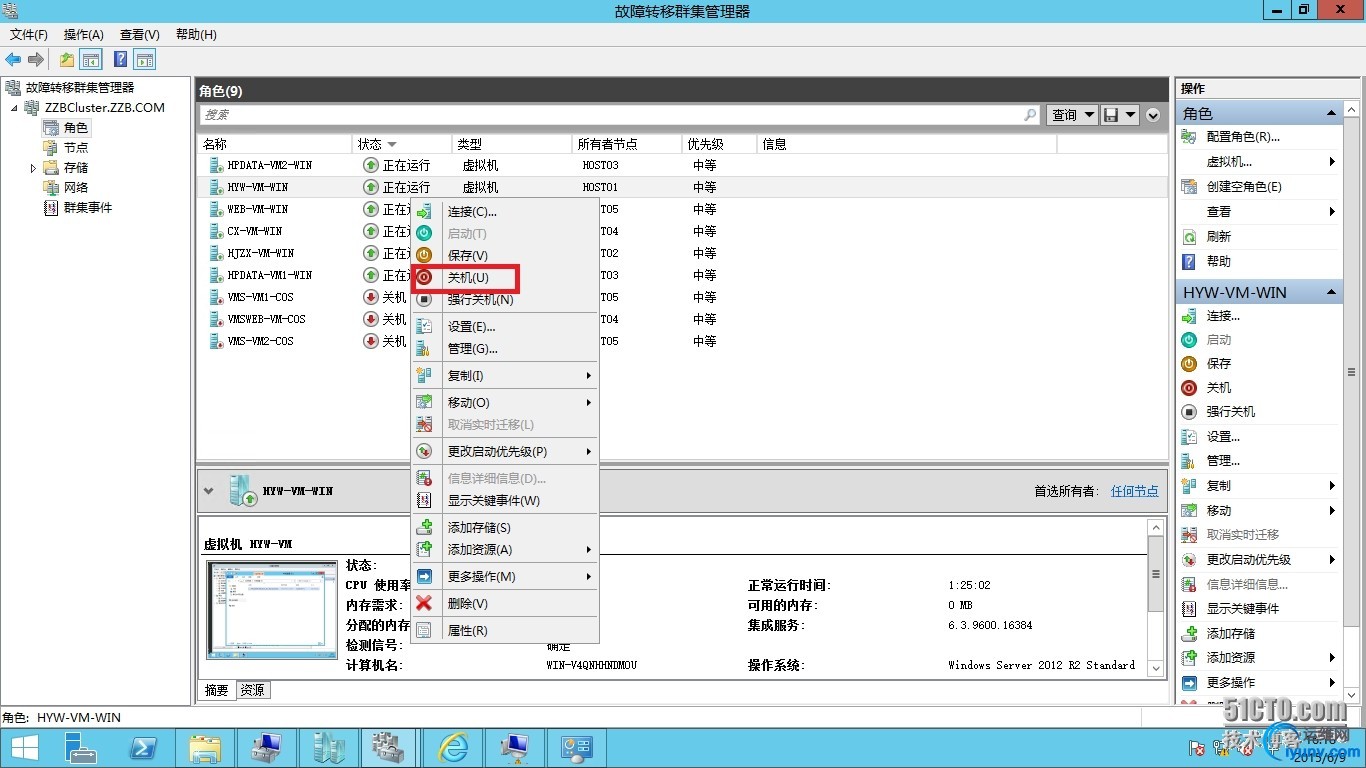Click the 刷新 refresh icon in the actions pane
1366x768 pixels.
pyautogui.click(x=1189, y=237)
